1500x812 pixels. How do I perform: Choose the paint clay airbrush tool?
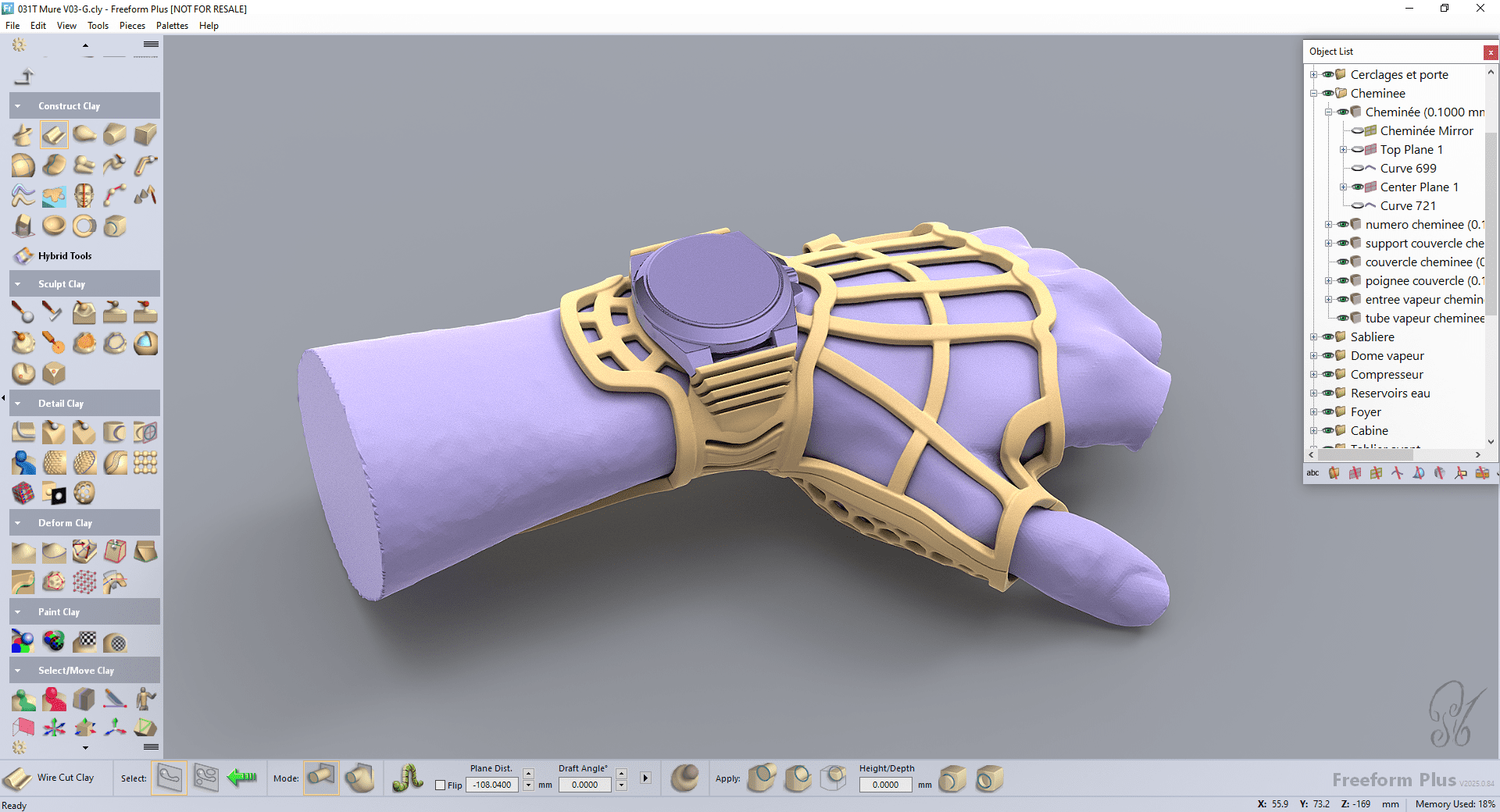[x=22, y=641]
